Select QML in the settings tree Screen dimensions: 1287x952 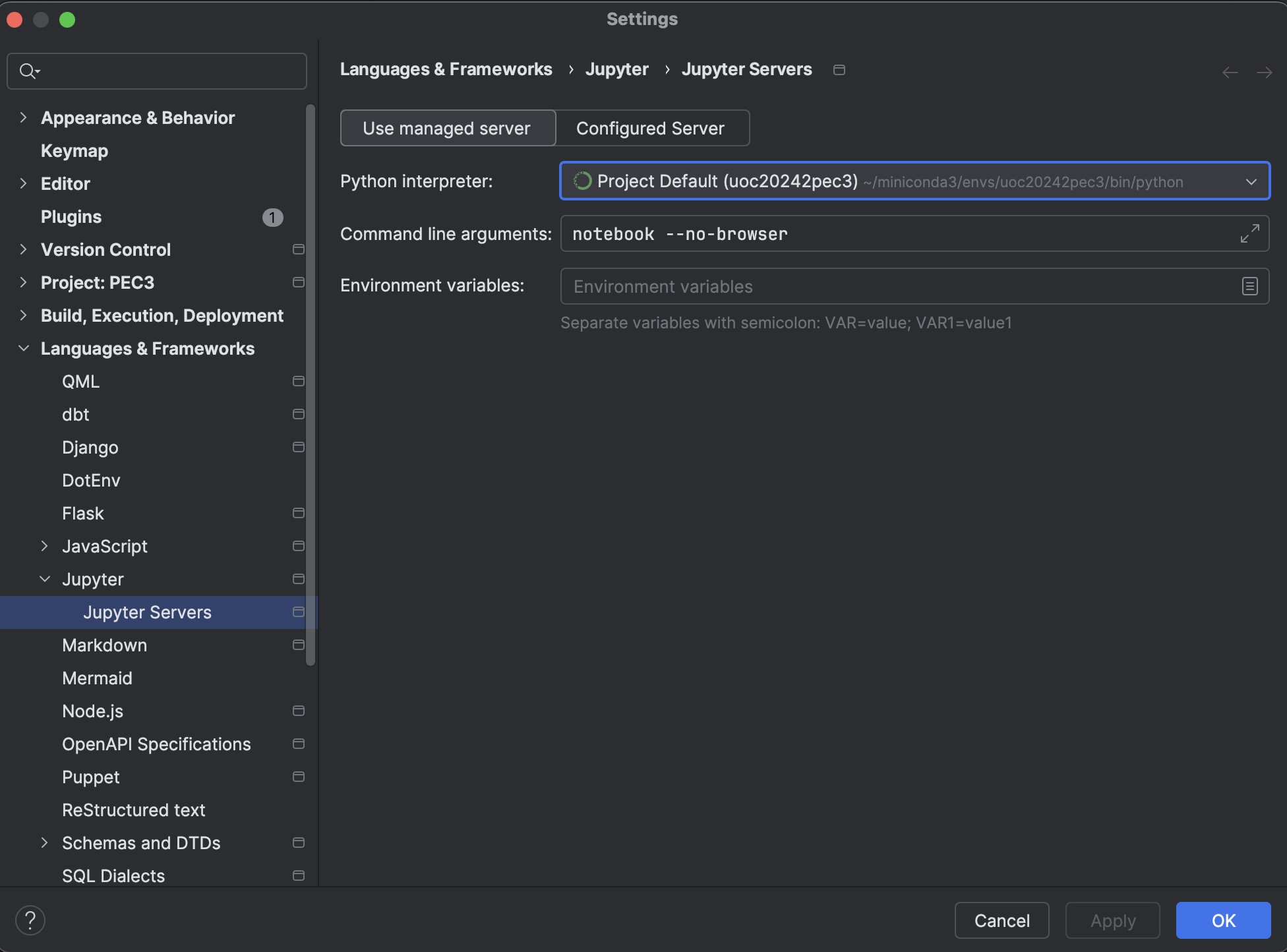pyautogui.click(x=80, y=382)
